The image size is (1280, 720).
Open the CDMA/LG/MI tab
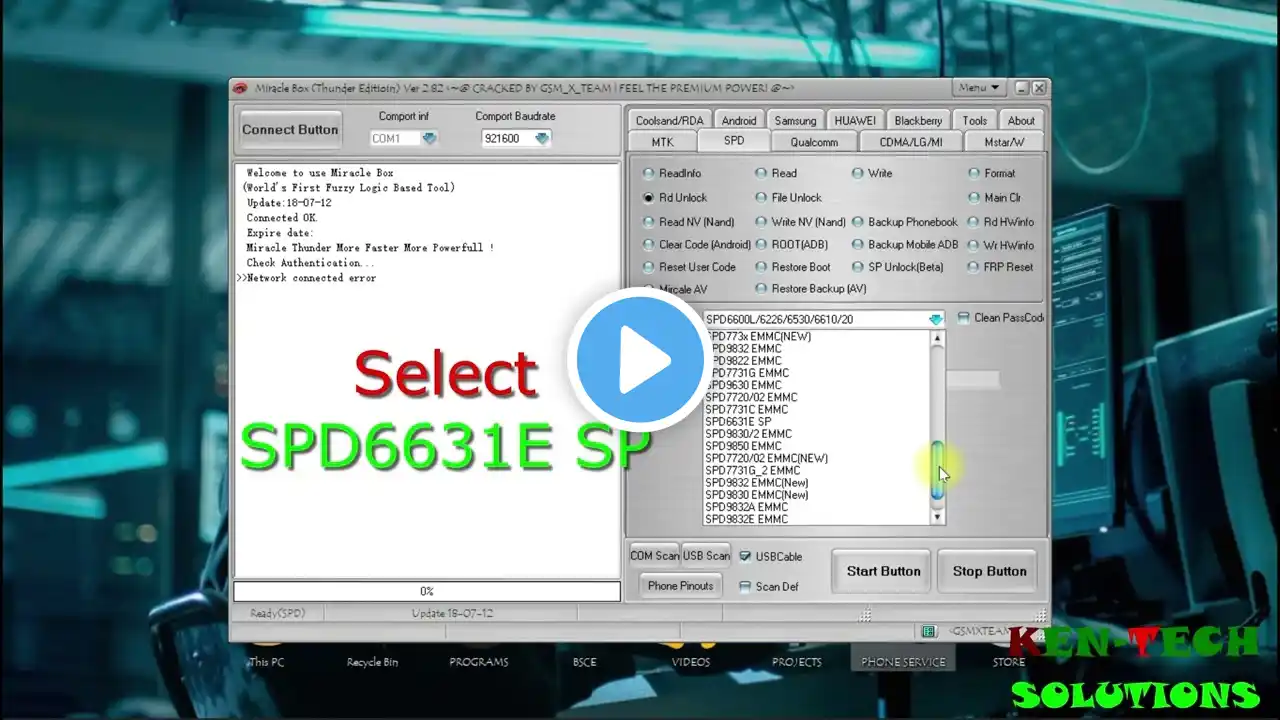coord(911,142)
